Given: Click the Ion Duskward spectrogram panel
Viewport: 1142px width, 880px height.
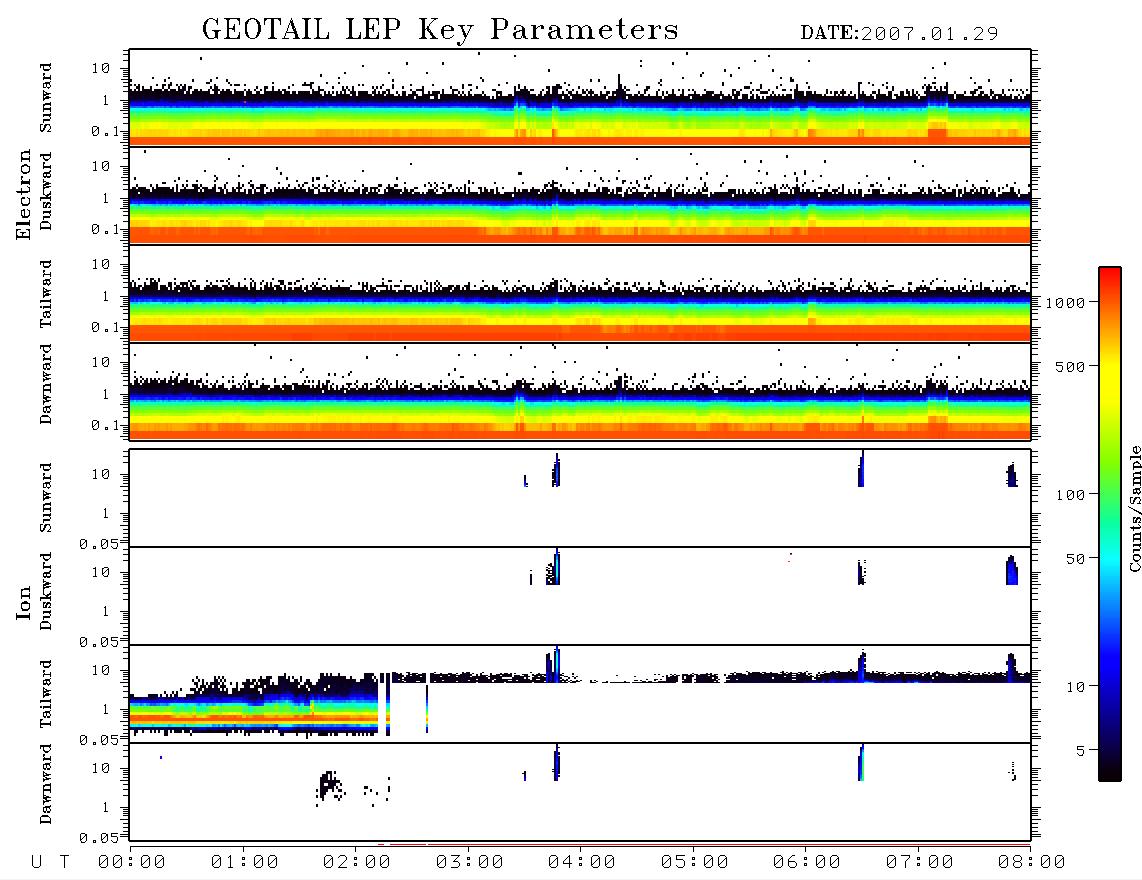Looking at the screenshot, I should [x=580, y=596].
